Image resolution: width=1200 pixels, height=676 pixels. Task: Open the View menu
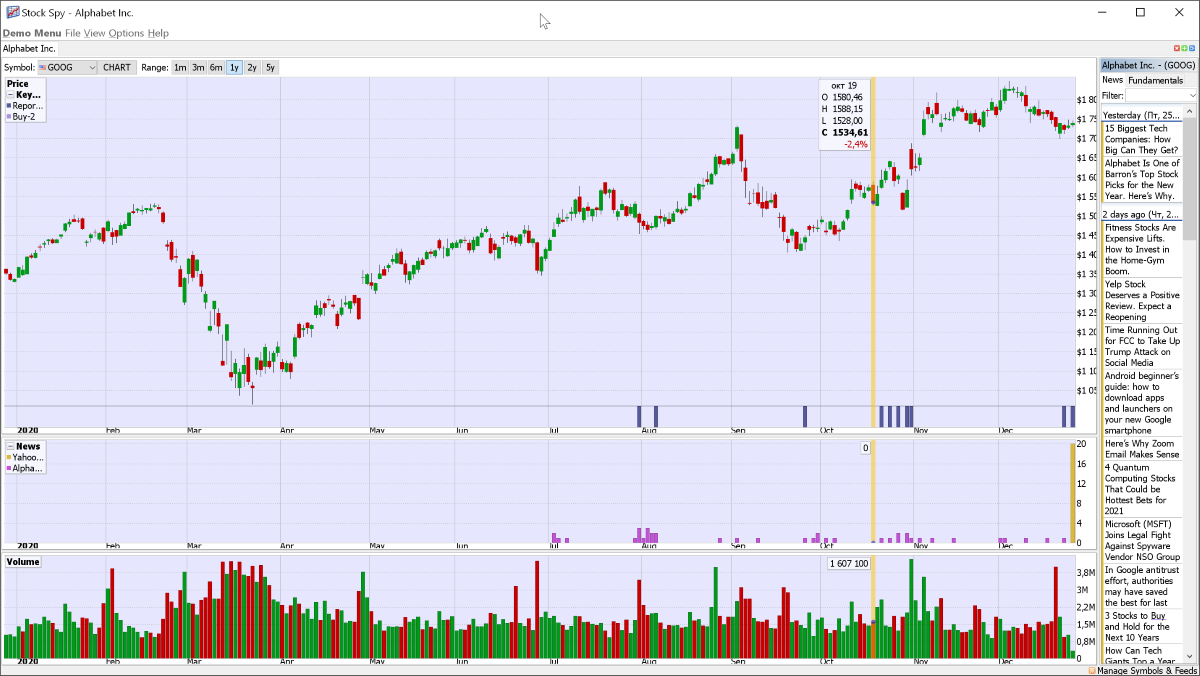[94, 33]
